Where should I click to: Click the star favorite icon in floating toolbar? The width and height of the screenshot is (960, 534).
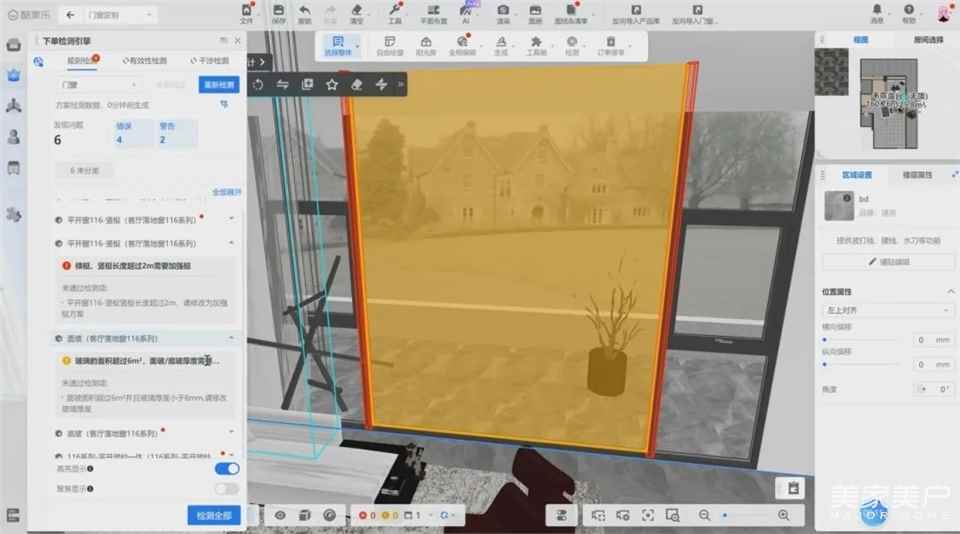(332, 85)
